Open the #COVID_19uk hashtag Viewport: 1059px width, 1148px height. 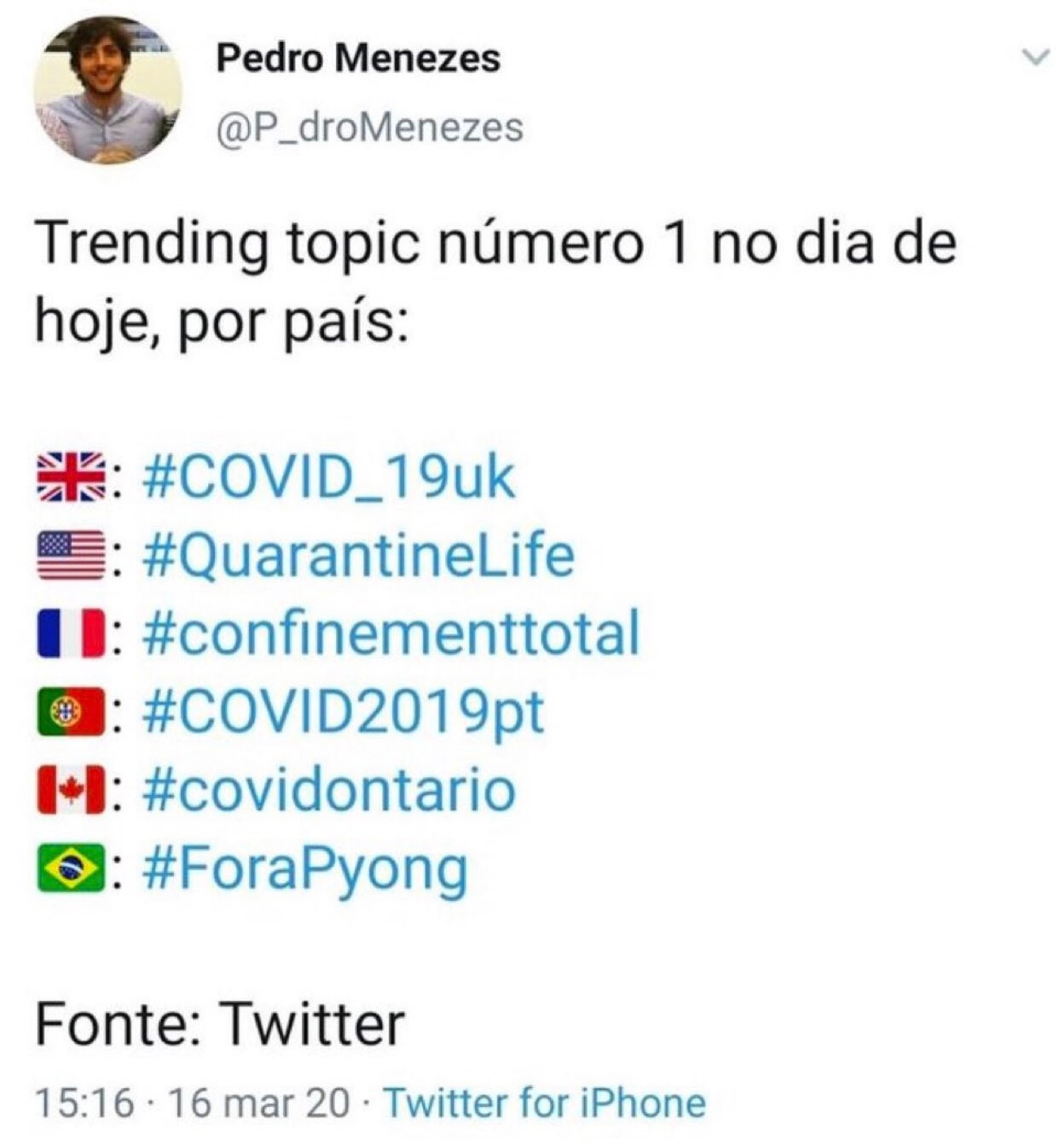pos(330,476)
